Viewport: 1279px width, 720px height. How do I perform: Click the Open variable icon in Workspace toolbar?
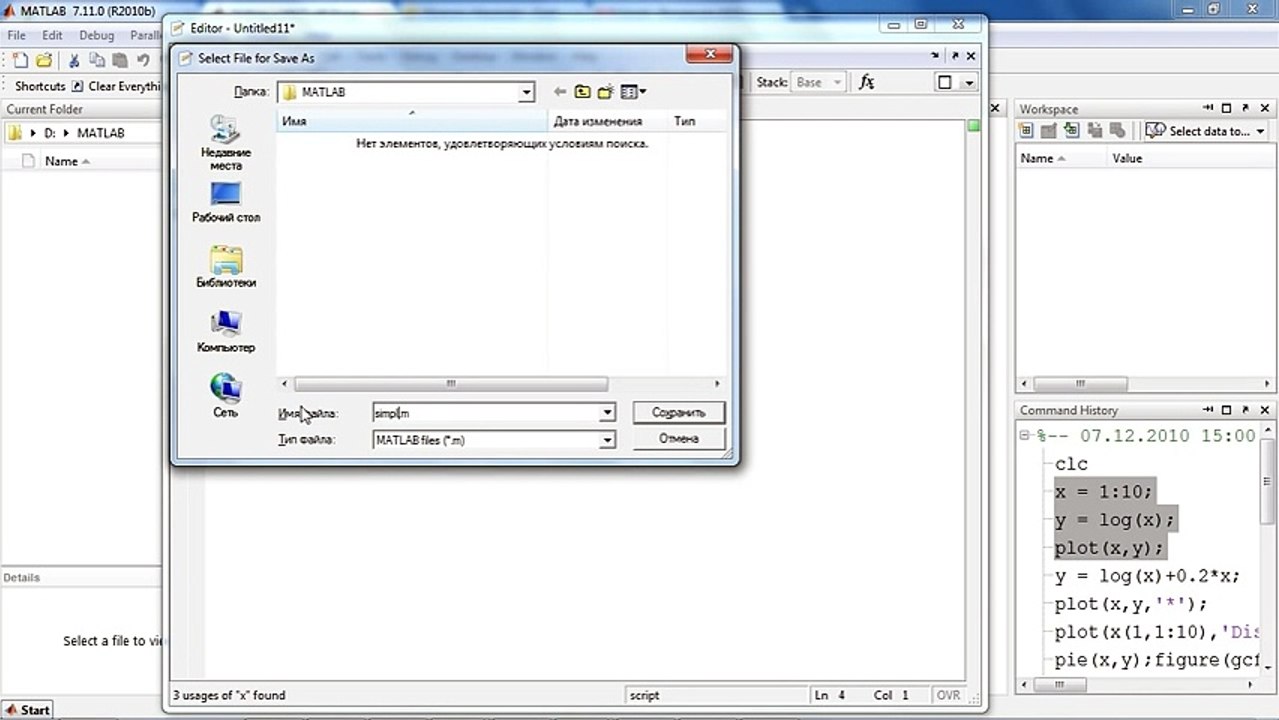click(x=1049, y=131)
